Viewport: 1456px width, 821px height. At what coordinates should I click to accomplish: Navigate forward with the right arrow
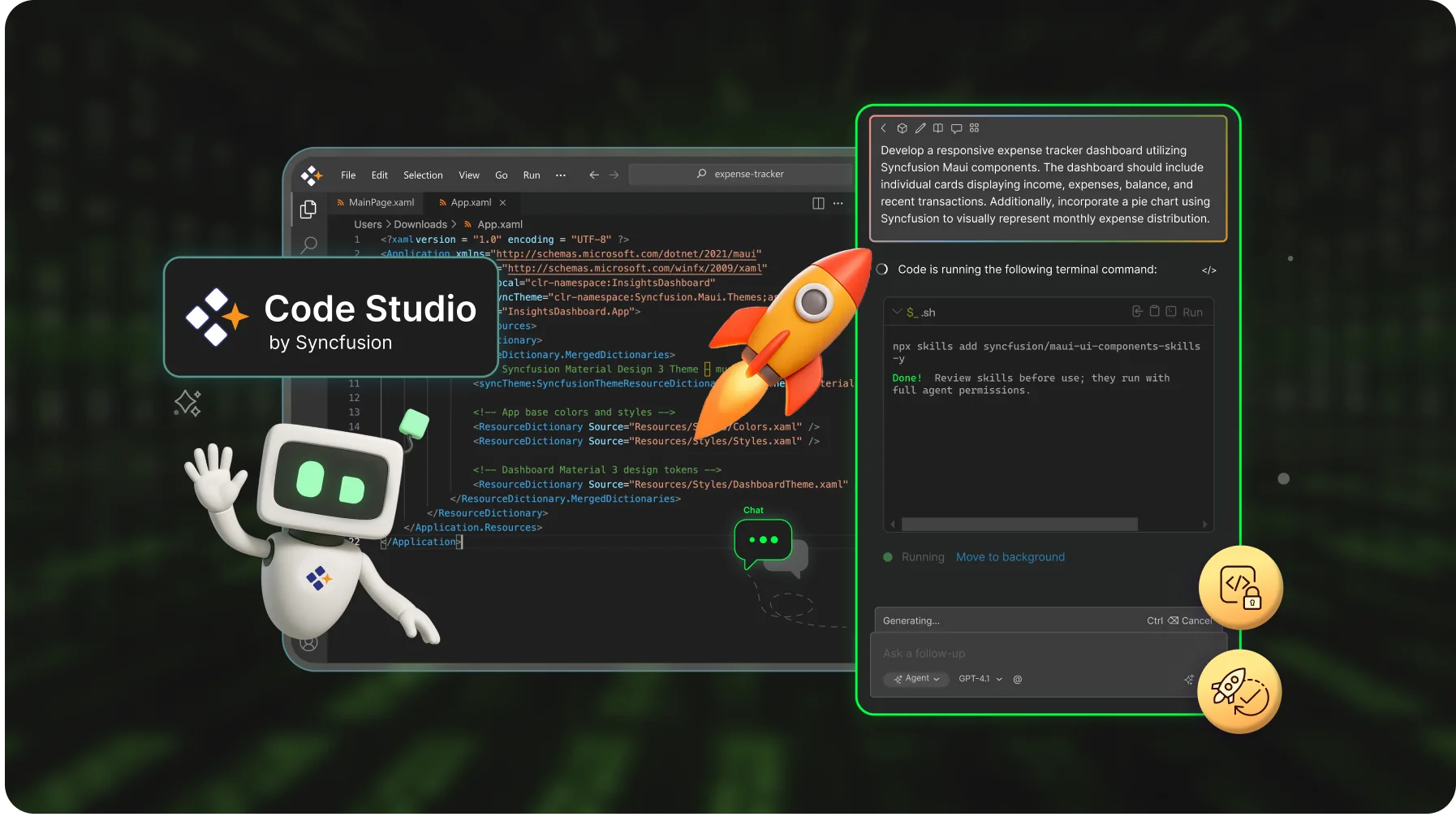614,175
